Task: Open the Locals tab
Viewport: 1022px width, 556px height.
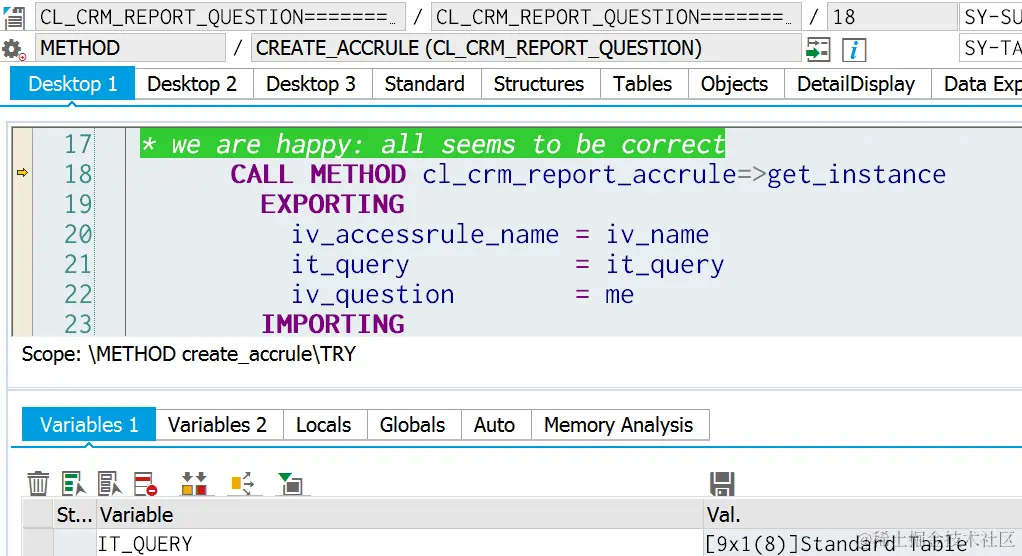Action: click(x=323, y=425)
